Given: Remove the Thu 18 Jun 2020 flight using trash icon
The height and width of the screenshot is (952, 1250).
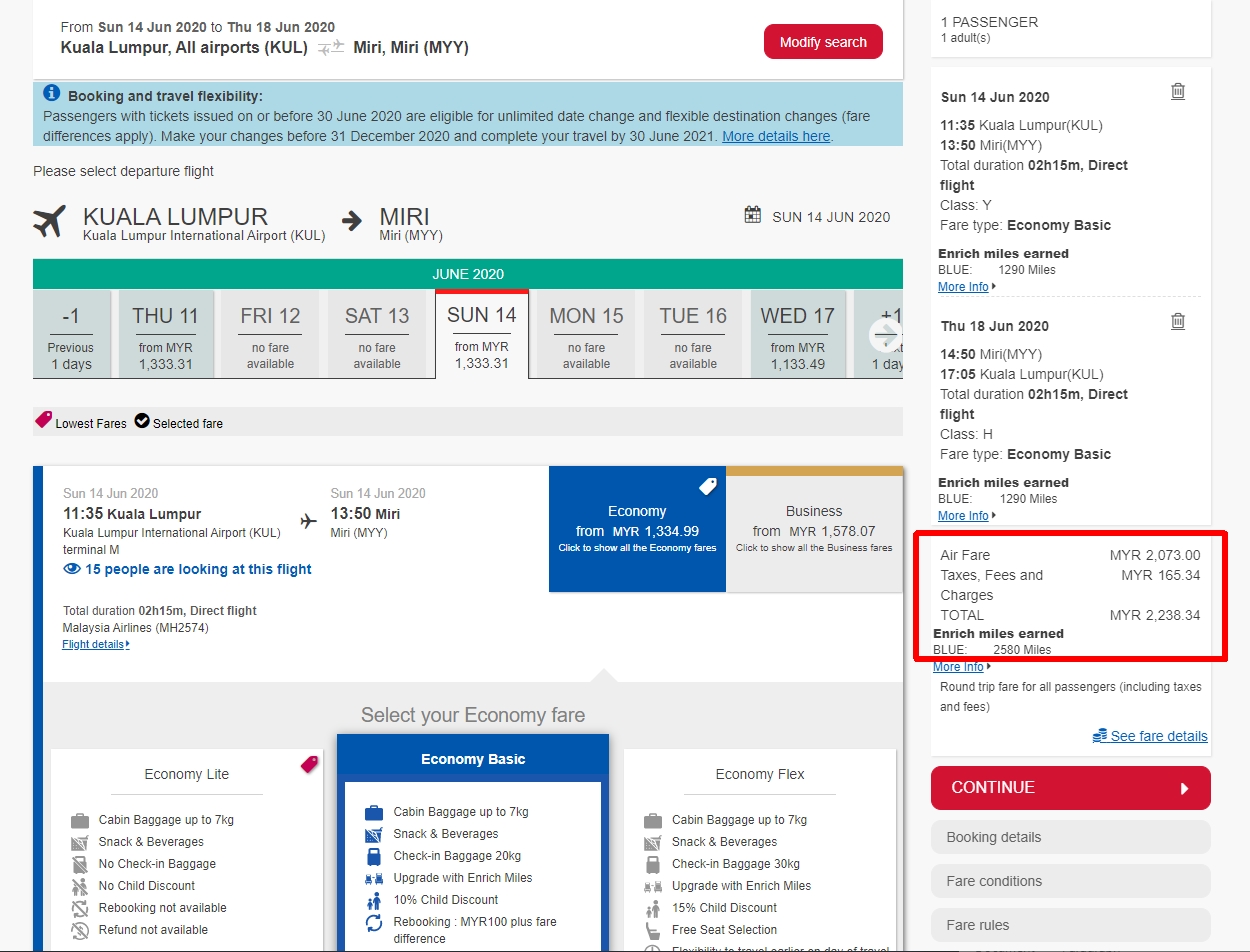Looking at the screenshot, I should pos(1178,321).
